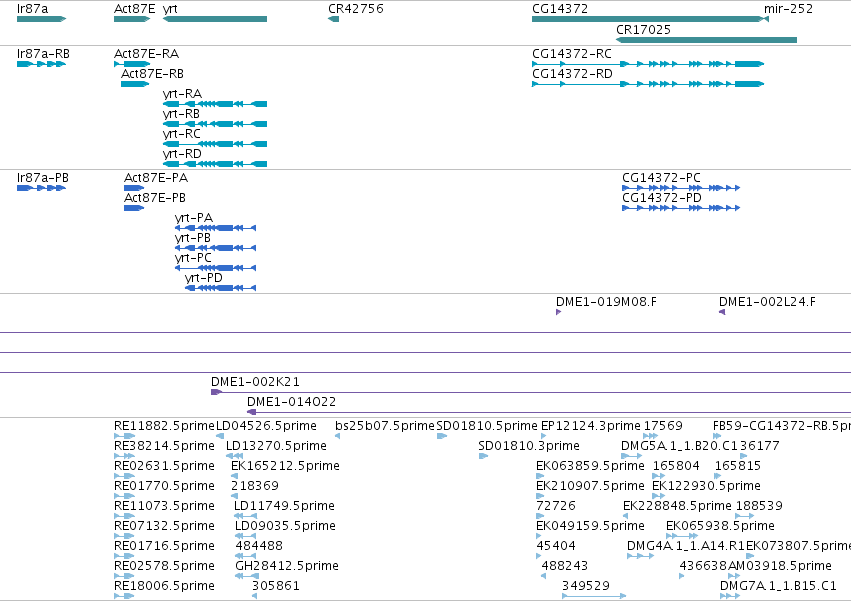Click the yrt-PA protein label
The width and height of the screenshot is (851, 601).
(194, 218)
